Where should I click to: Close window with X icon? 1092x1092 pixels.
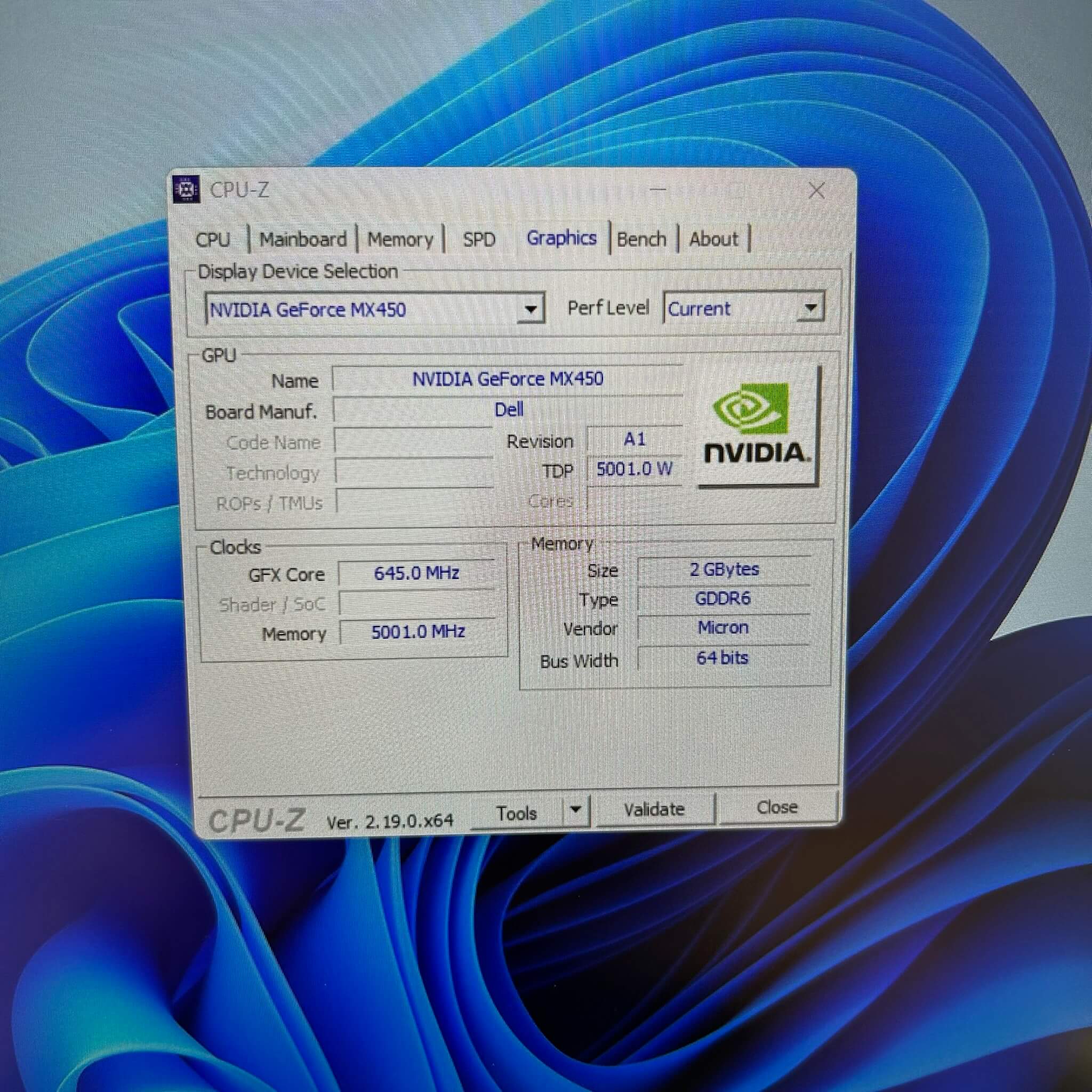(816, 190)
